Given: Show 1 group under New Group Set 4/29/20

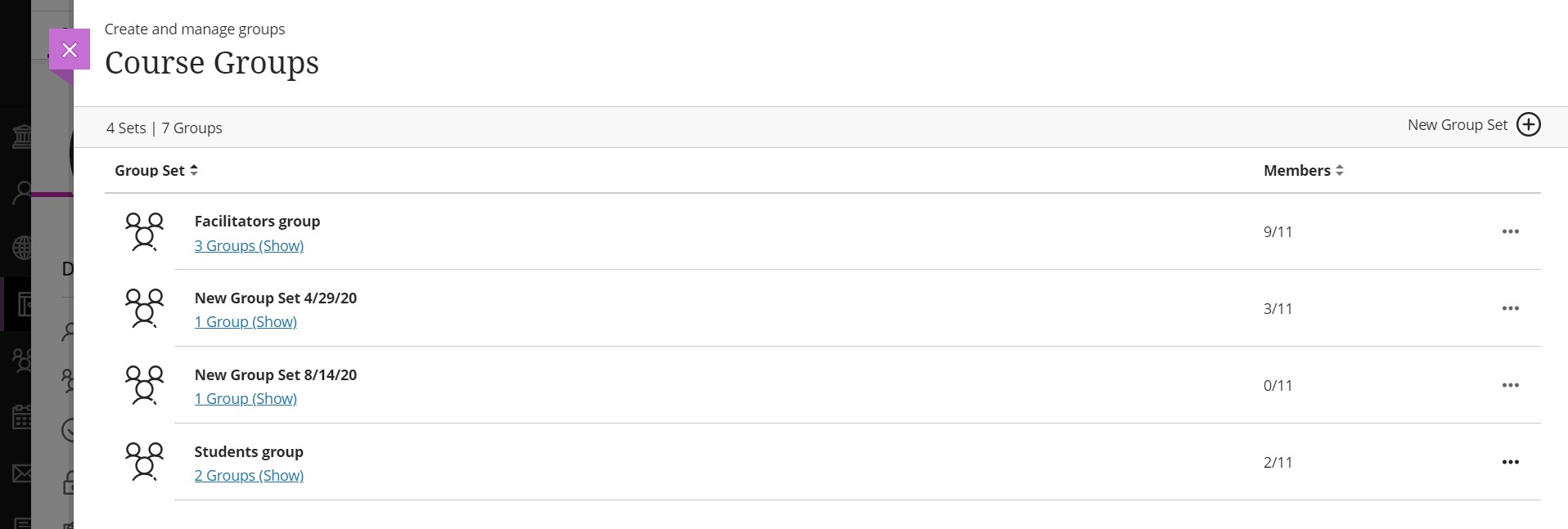Looking at the screenshot, I should click(x=246, y=321).
